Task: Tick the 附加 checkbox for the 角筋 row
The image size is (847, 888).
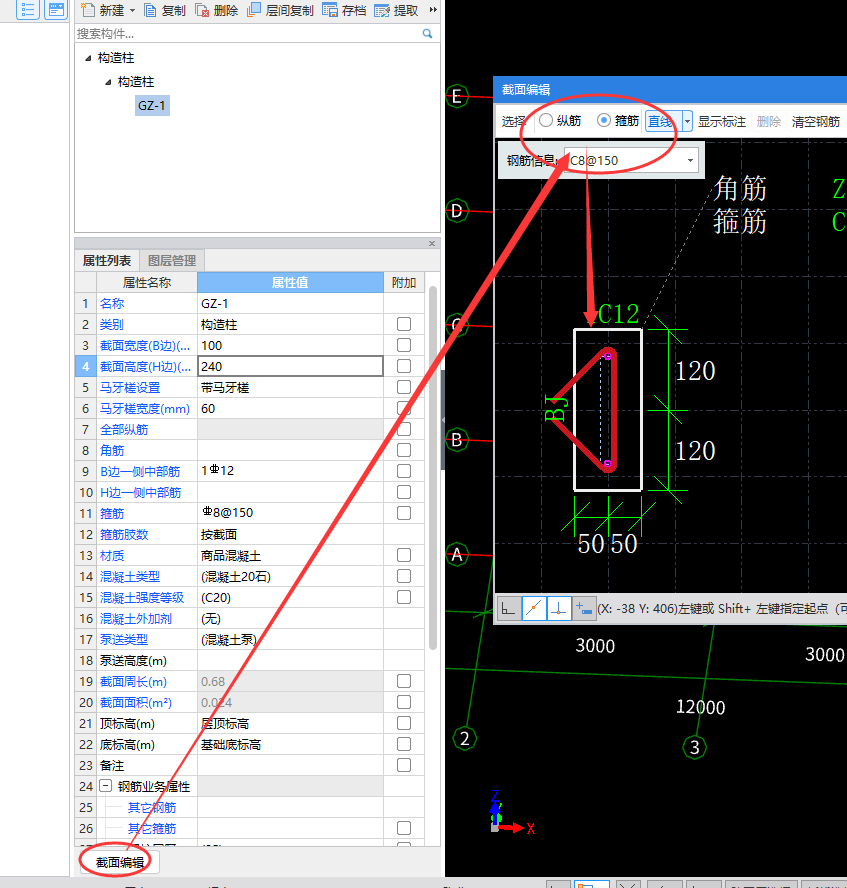Action: click(404, 450)
